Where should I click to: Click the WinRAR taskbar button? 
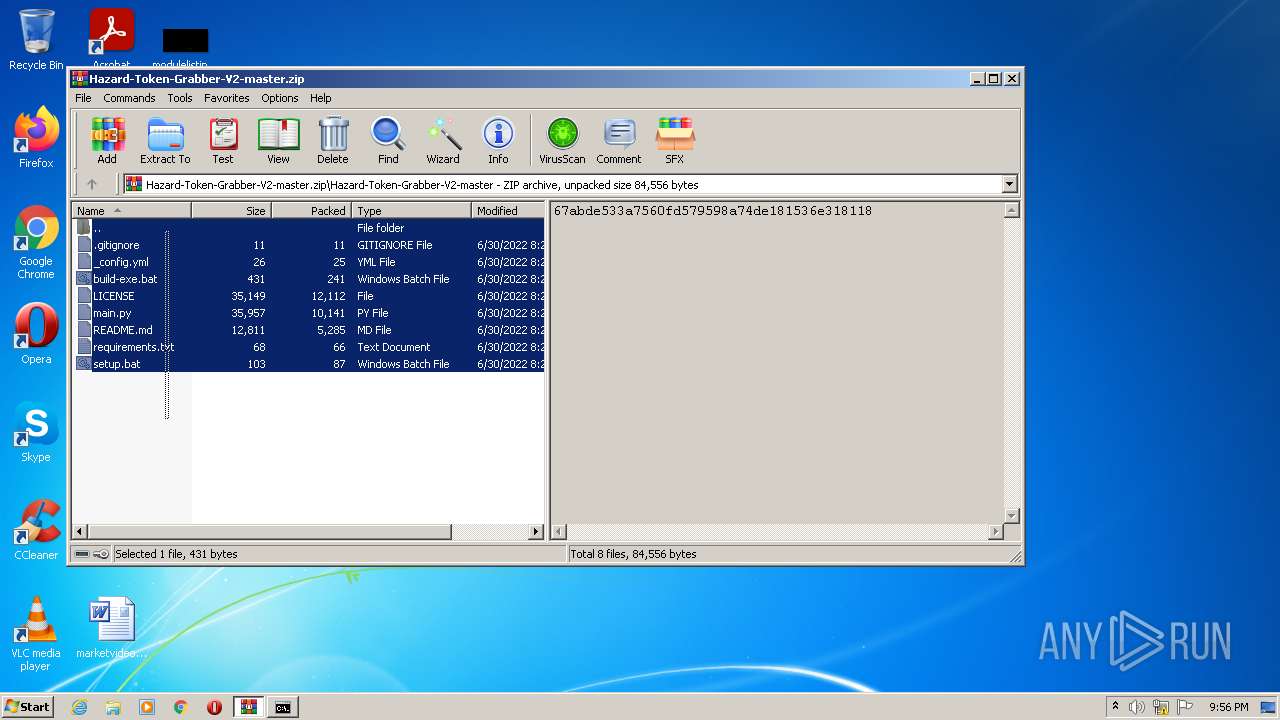point(249,707)
